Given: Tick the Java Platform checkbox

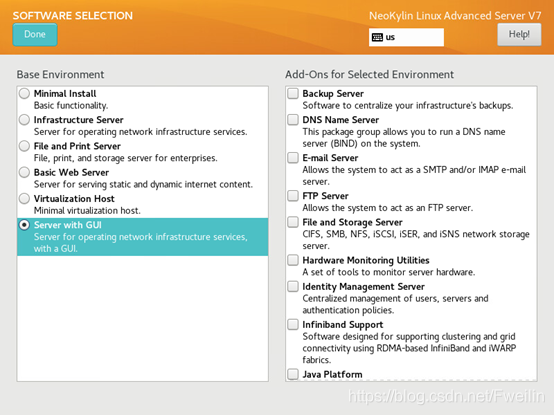Looking at the screenshot, I should (293, 374).
